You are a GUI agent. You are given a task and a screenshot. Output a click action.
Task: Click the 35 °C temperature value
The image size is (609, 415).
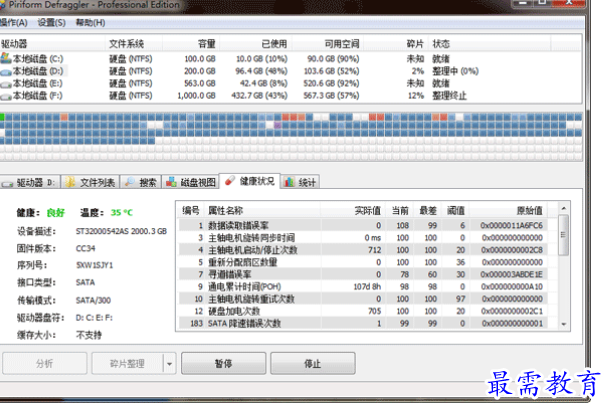(x=122, y=213)
